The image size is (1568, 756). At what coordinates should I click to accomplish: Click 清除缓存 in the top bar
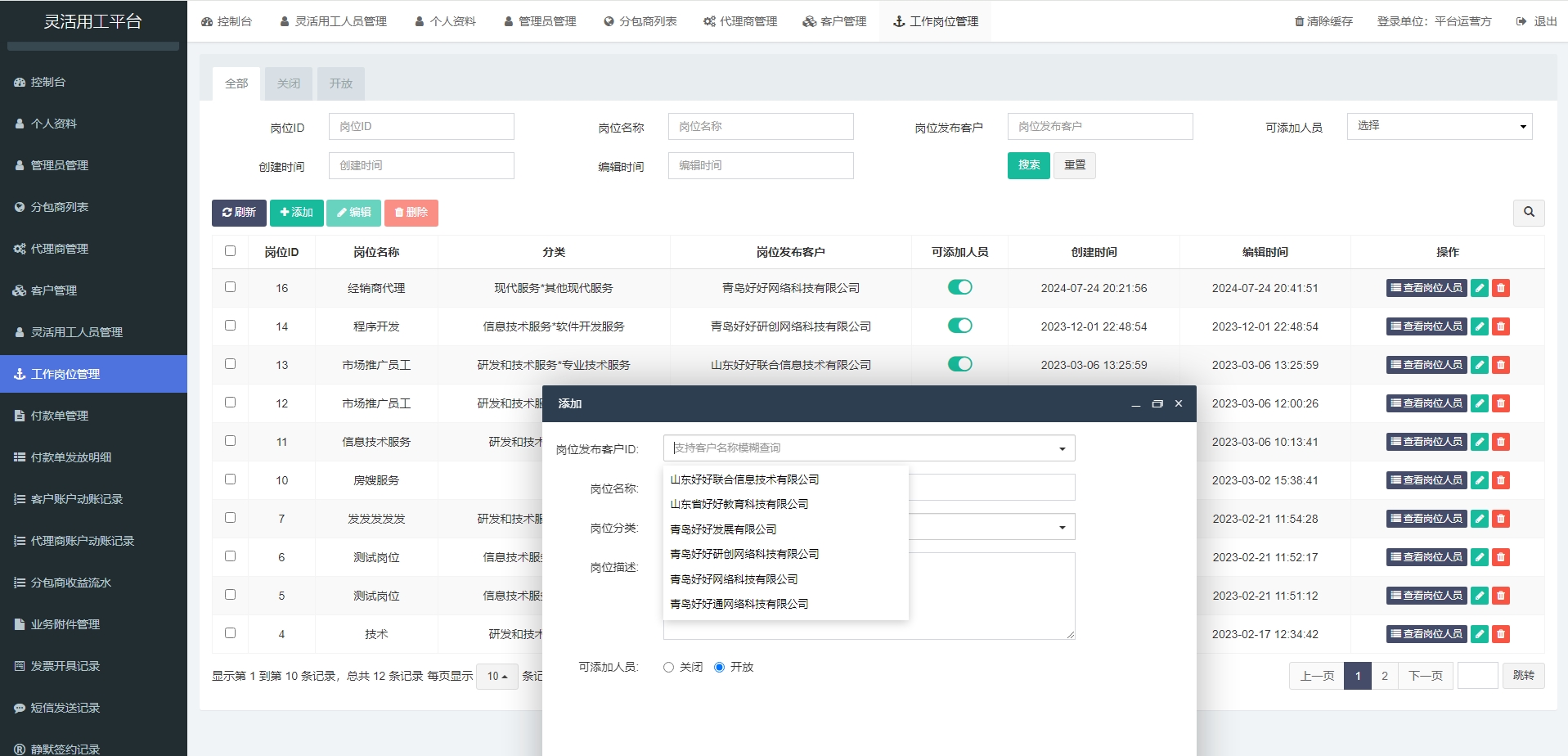[1323, 21]
